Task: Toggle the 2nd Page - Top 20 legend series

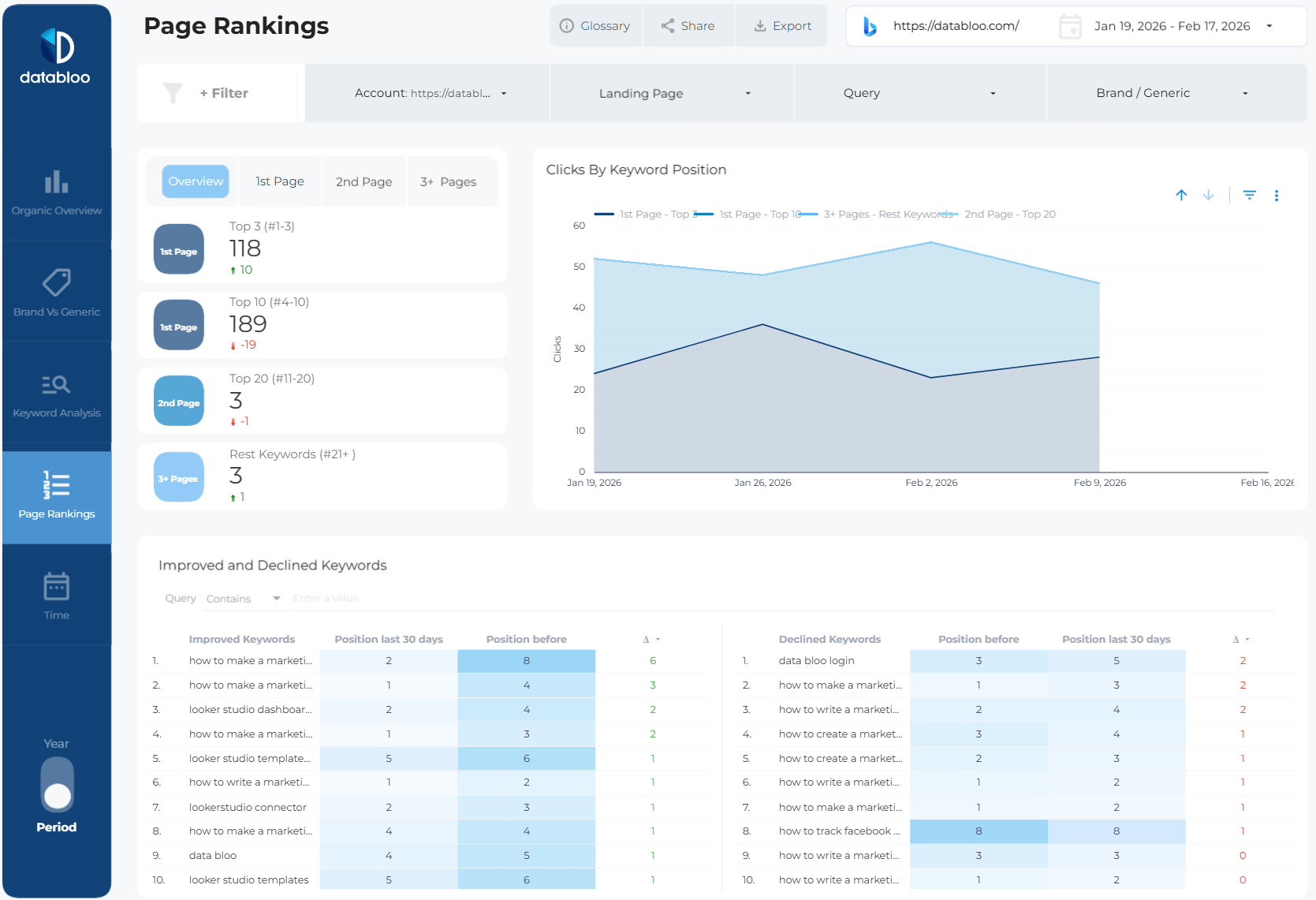Action: (x=1008, y=215)
